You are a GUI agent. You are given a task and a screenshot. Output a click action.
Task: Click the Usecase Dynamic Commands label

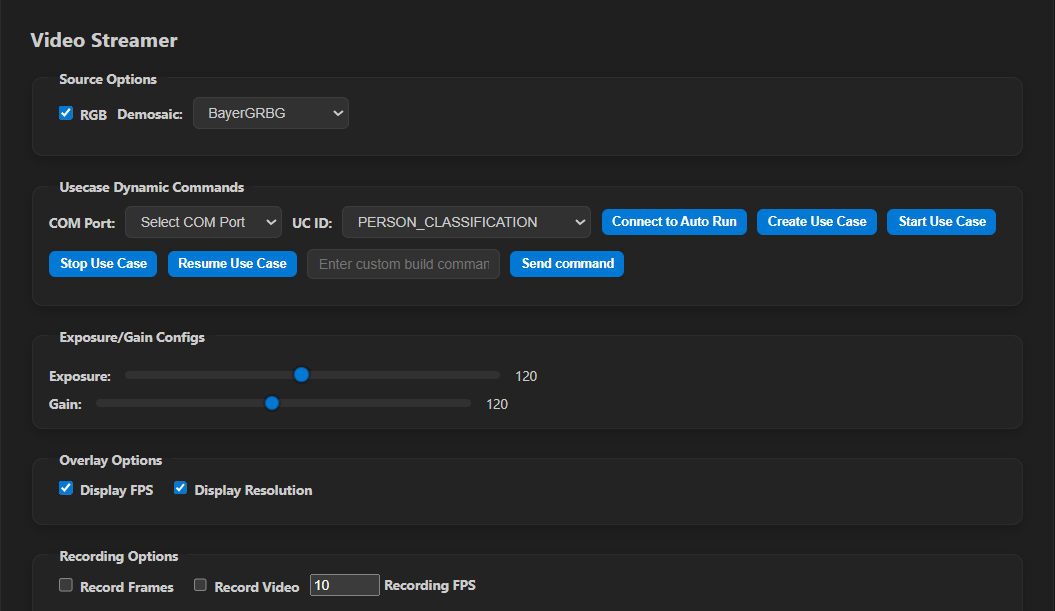[x=151, y=188]
